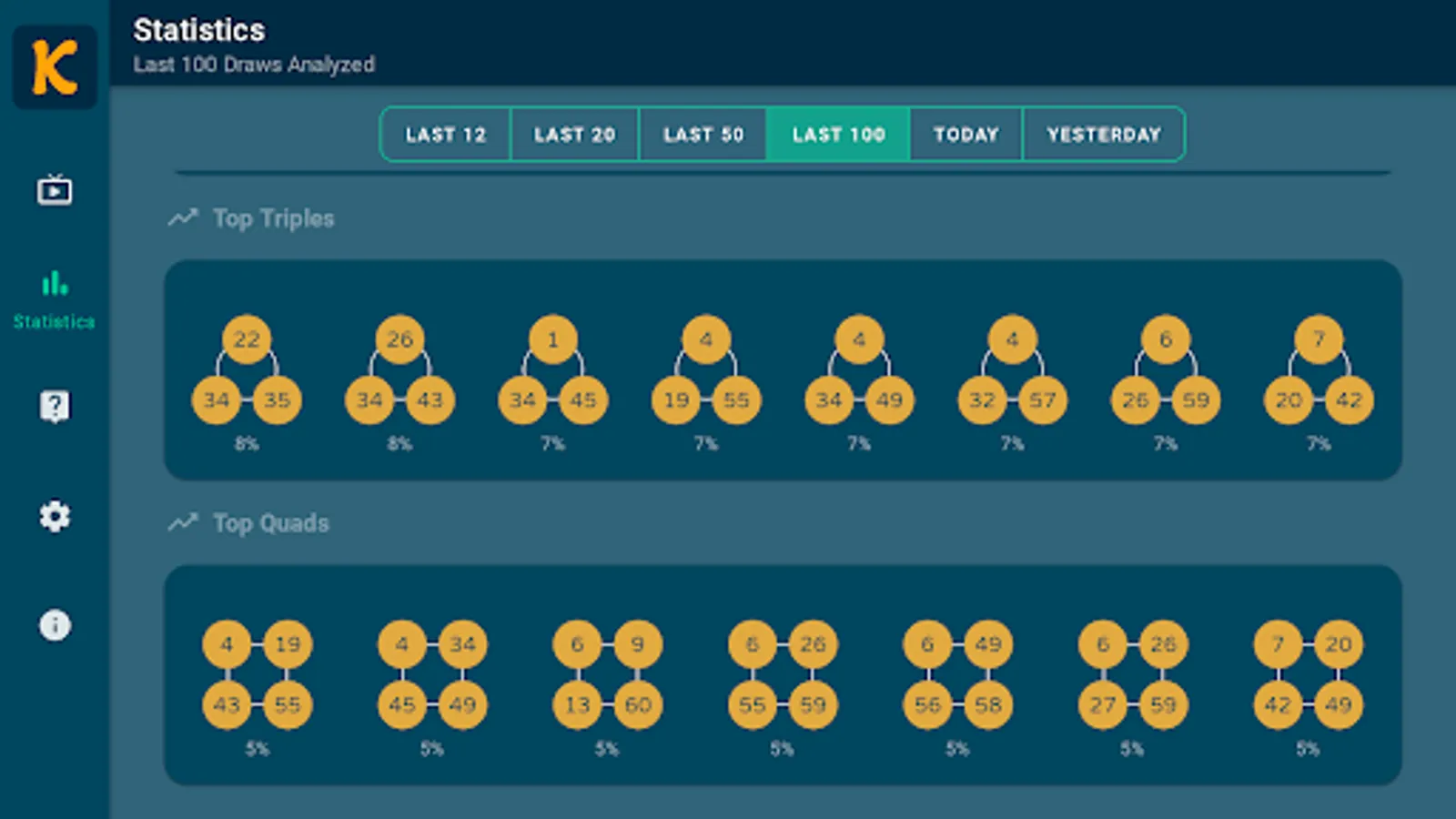Select ball 60 in Top Quads

638,704
